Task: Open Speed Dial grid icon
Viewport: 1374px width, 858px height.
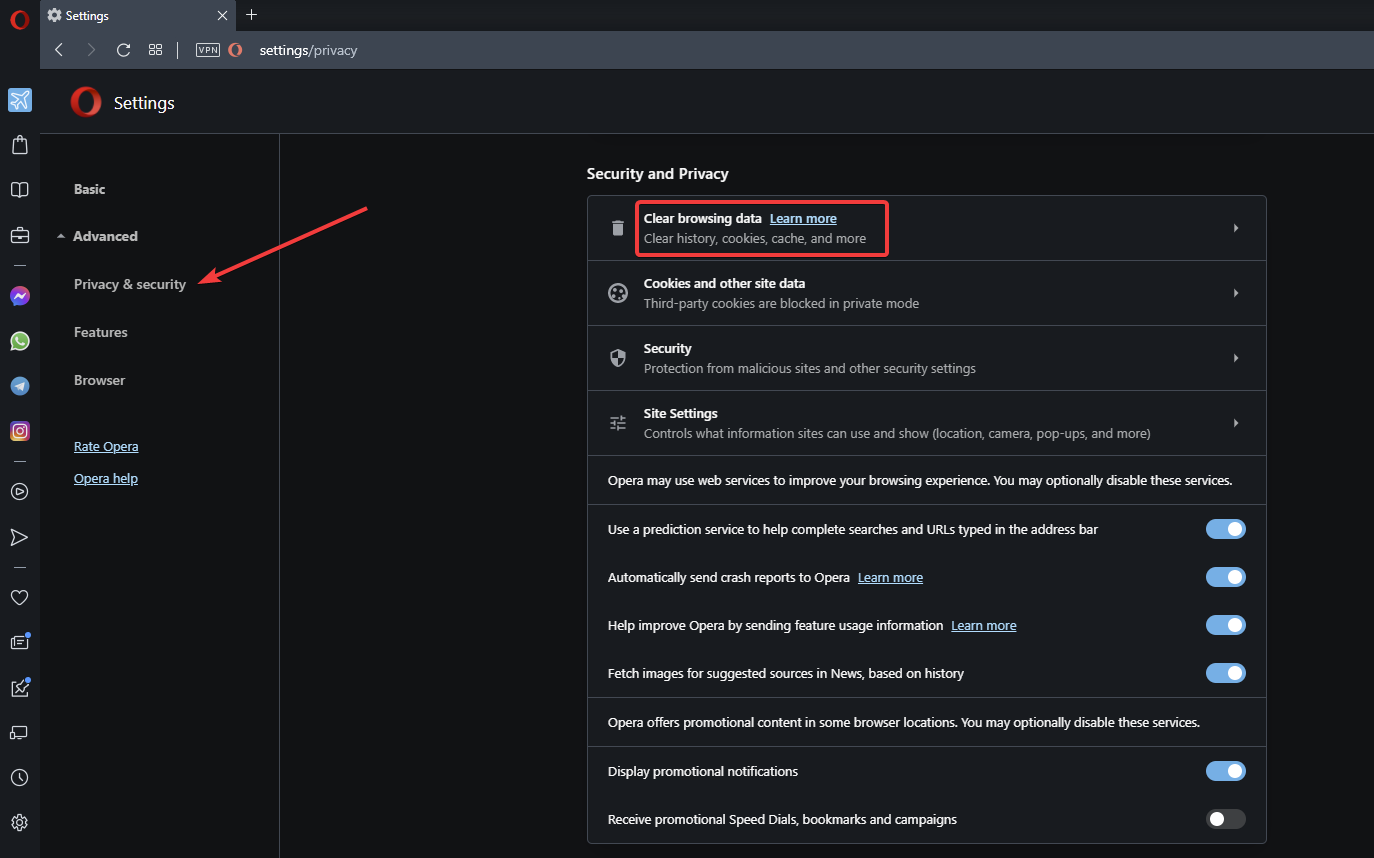Action: pyautogui.click(x=155, y=50)
